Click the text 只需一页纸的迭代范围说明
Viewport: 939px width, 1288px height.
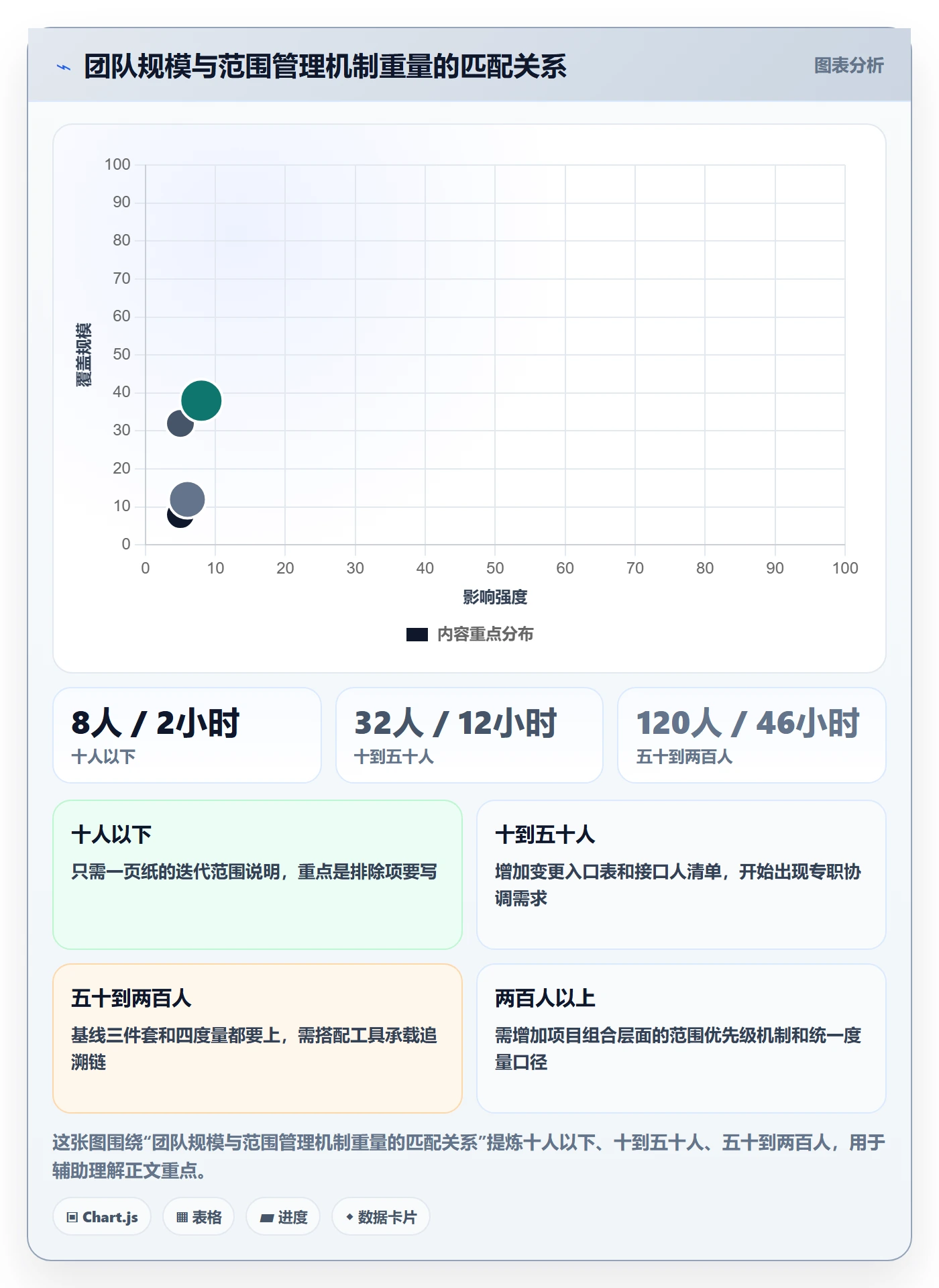(x=176, y=871)
